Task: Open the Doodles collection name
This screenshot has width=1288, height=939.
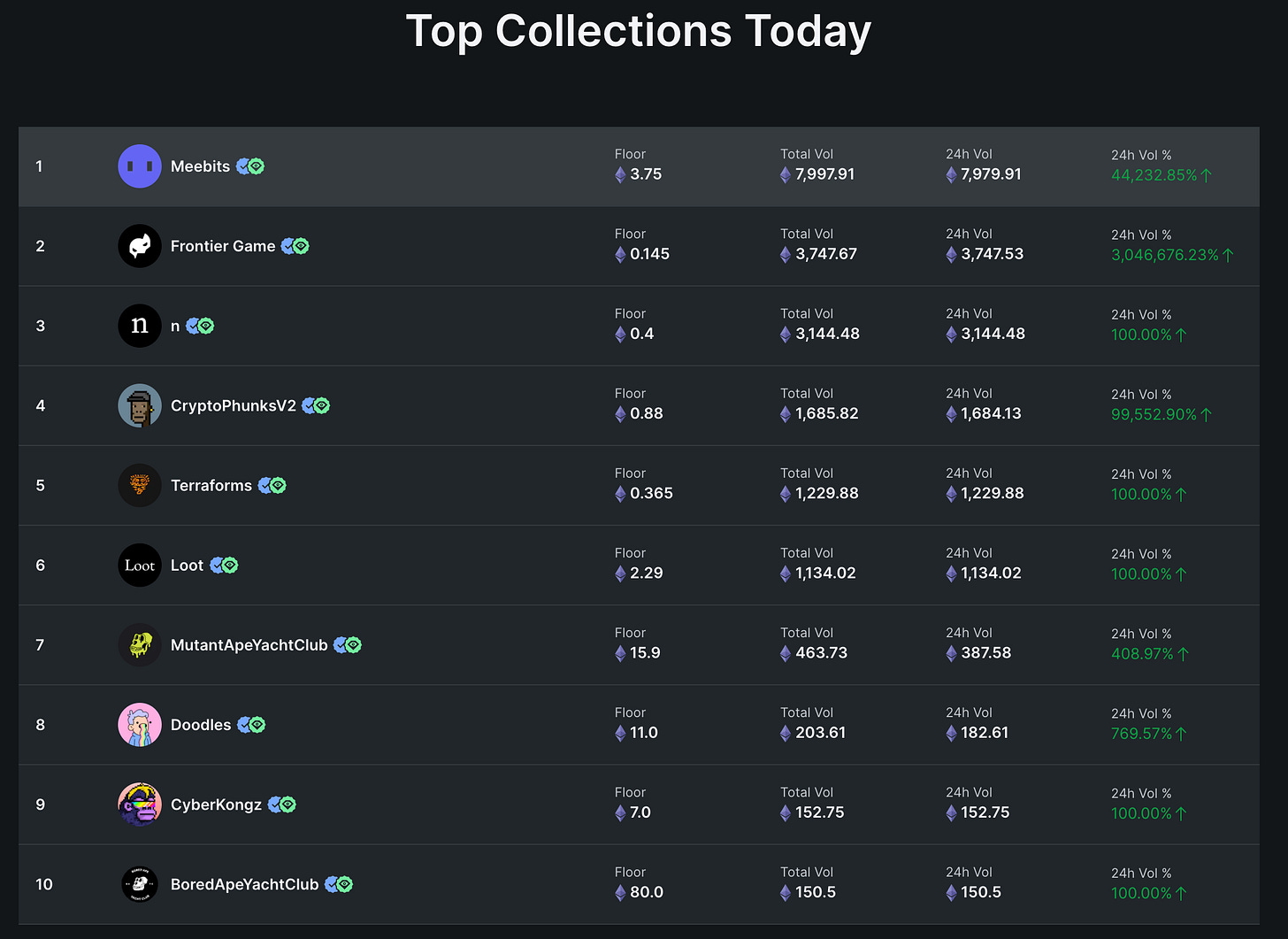Action: click(x=201, y=724)
